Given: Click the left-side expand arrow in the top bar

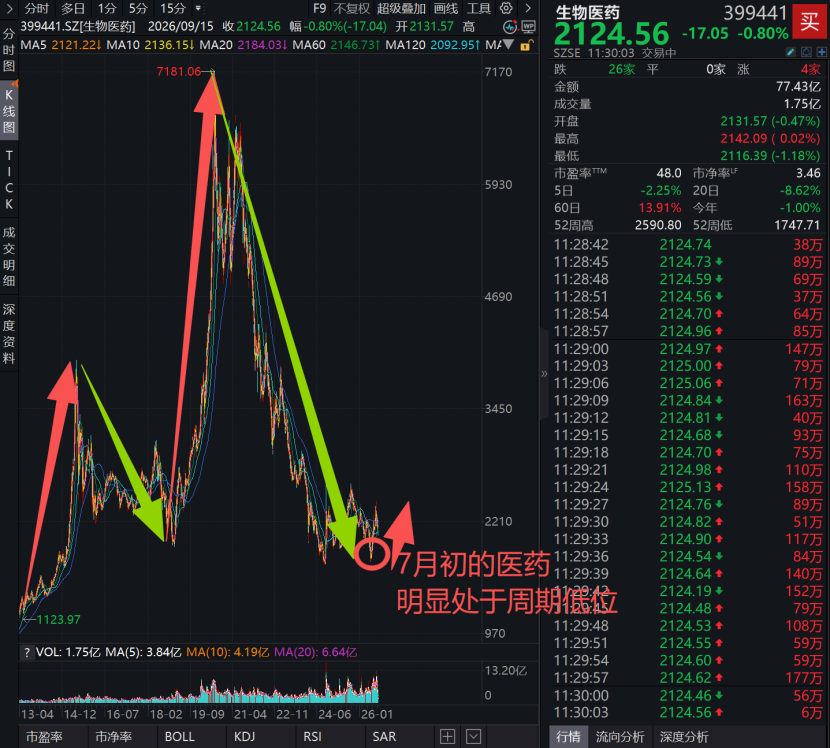Looking at the screenshot, I should pos(9,8).
